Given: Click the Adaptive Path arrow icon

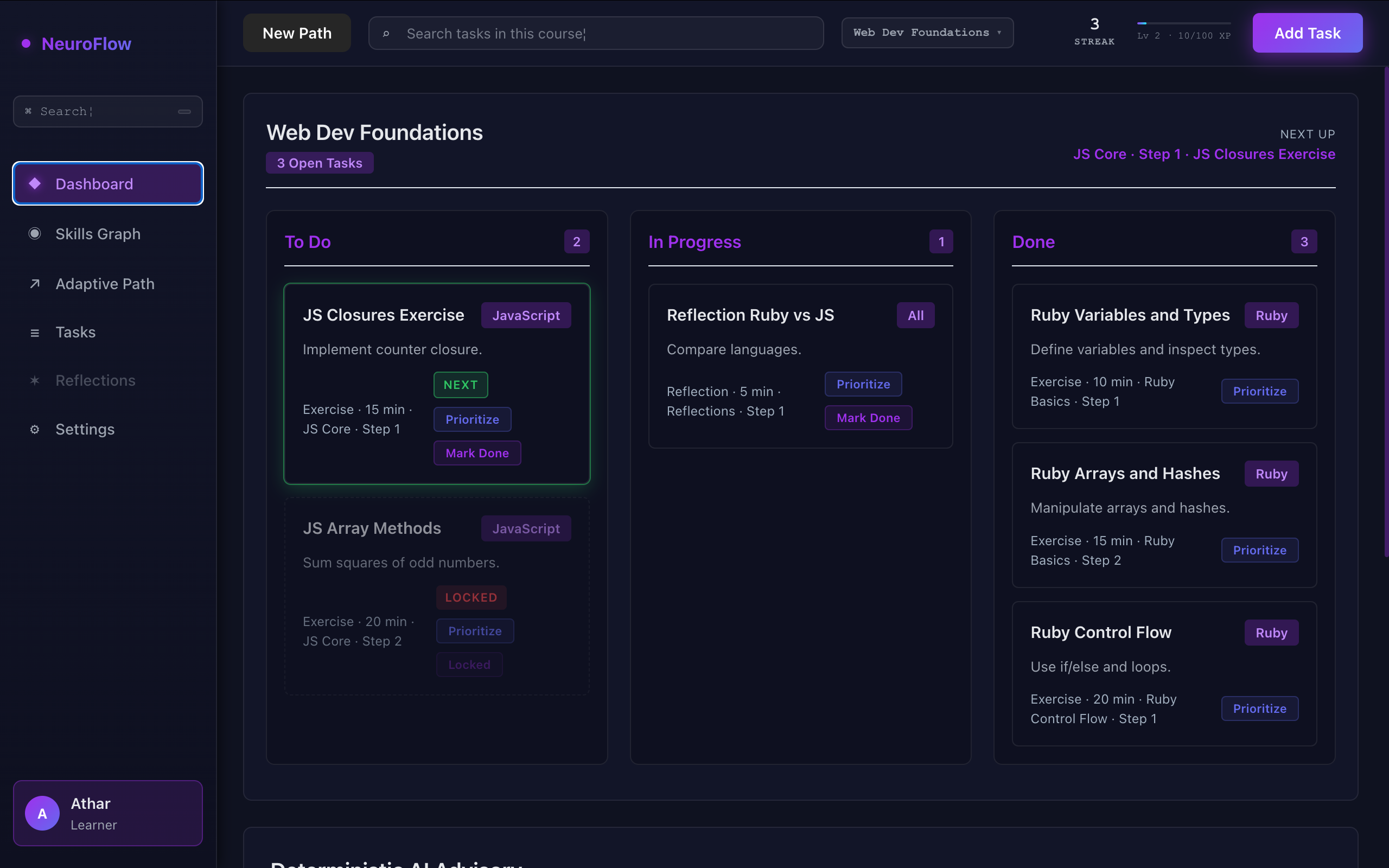Looking at the screenshot, I should pyautogui.click(x=34, y=284).
